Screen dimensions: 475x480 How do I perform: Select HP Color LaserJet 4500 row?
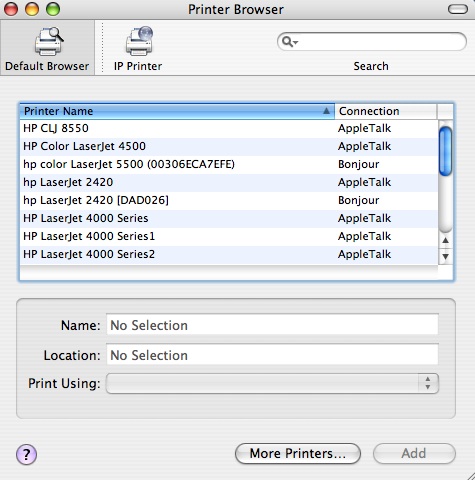[x=229, y=146]
